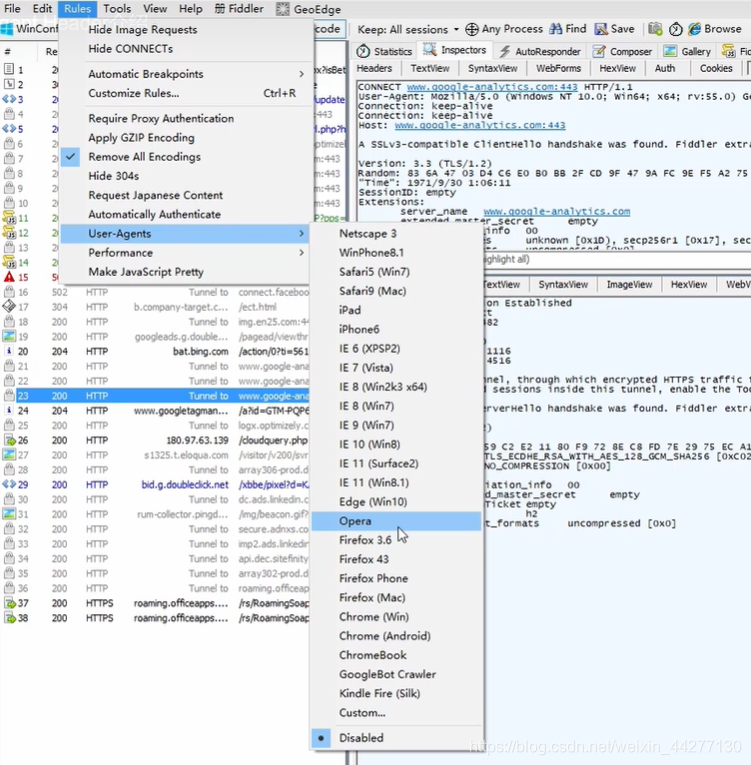Open the Composer pencil icon tab
751x765 pixels.
click(x=599, y=51)
